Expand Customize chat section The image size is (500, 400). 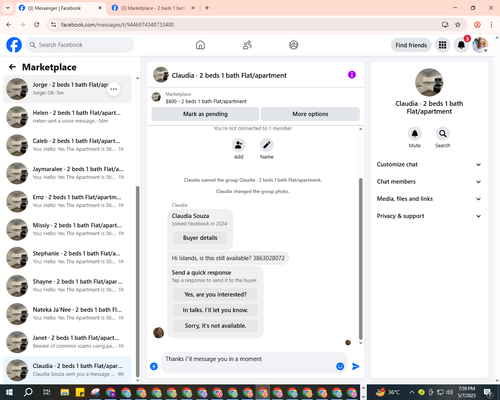tap(429, 164)
